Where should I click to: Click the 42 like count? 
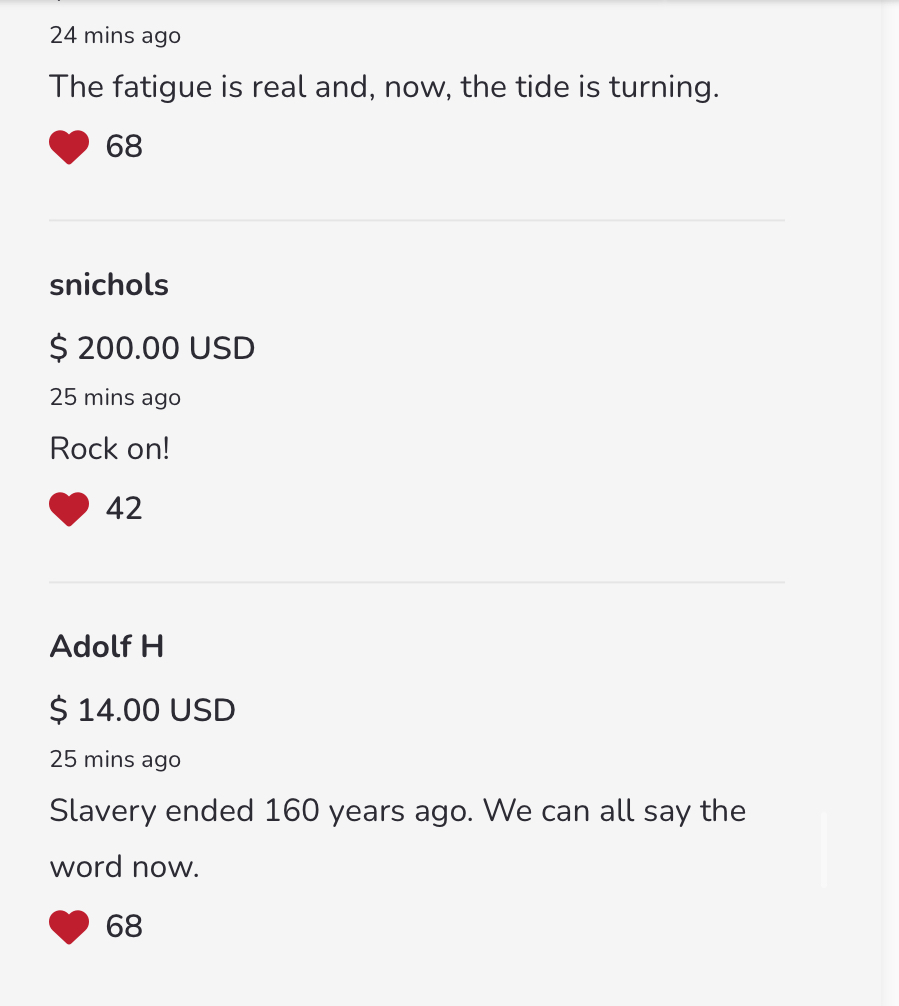click(124, 509)
